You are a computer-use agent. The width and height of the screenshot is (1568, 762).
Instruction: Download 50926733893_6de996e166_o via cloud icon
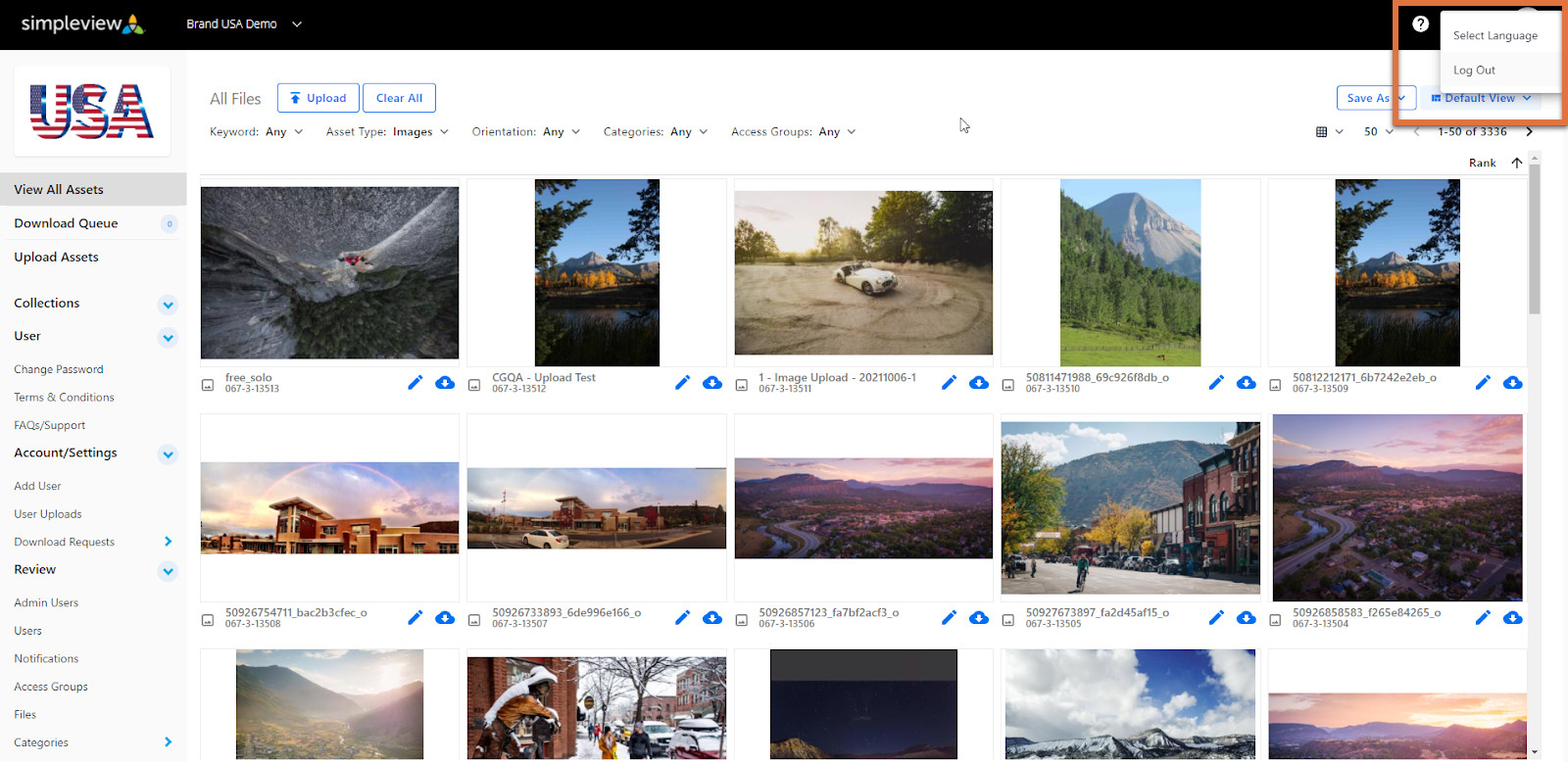(712, 618)
